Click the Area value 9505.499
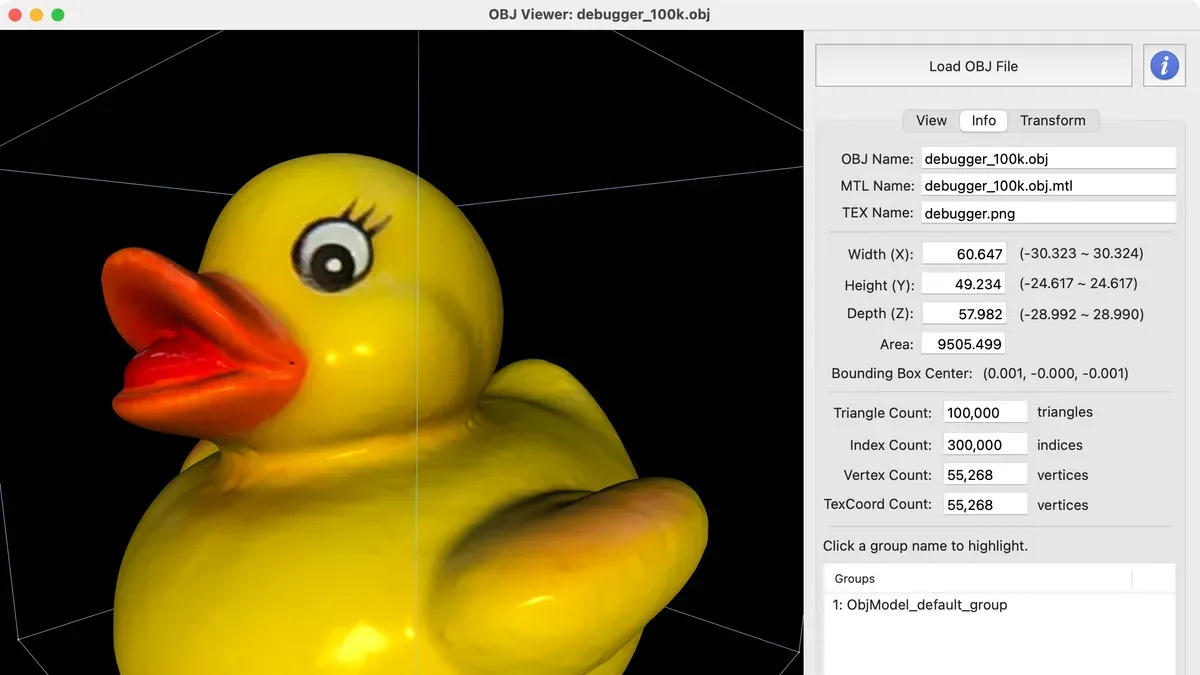This screenshot has height=675, width=1200. coord(964,344)
